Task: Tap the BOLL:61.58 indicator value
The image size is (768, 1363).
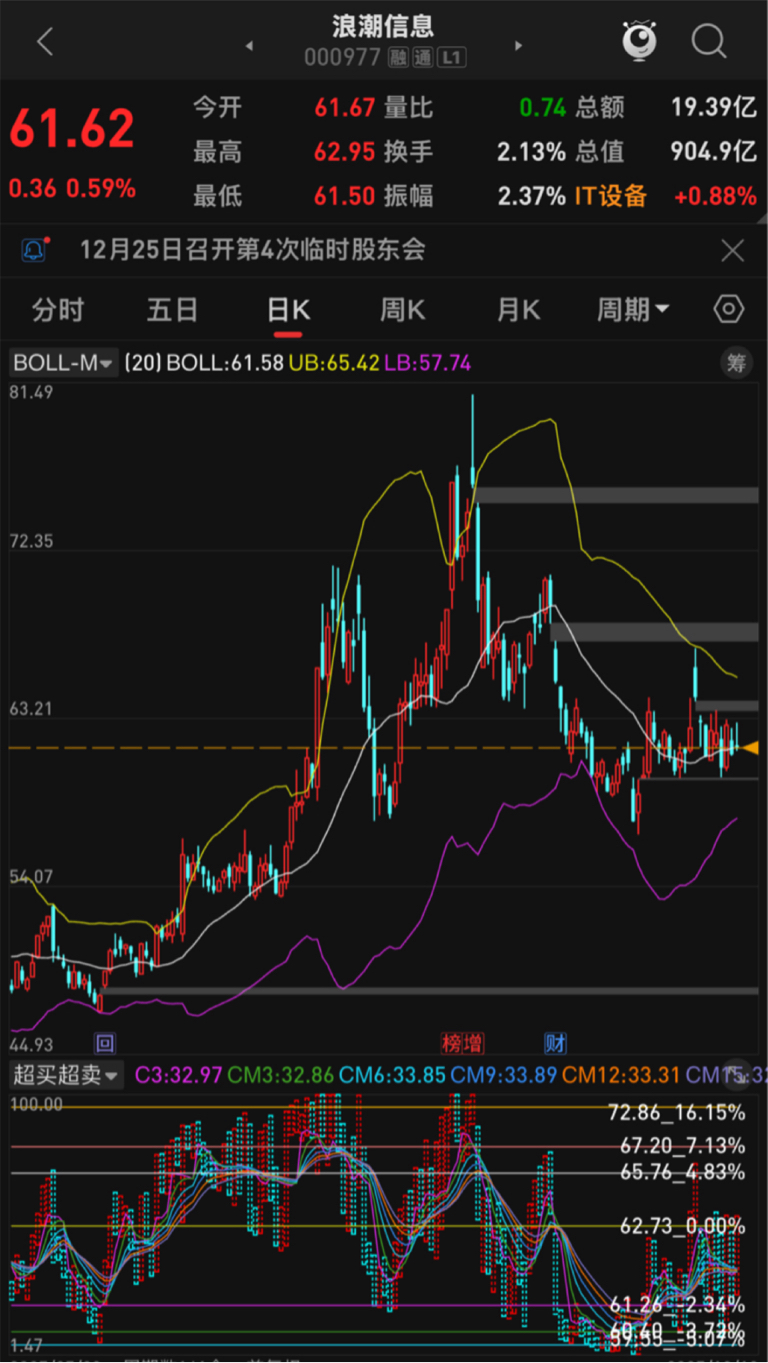Action: pos(226,363)
